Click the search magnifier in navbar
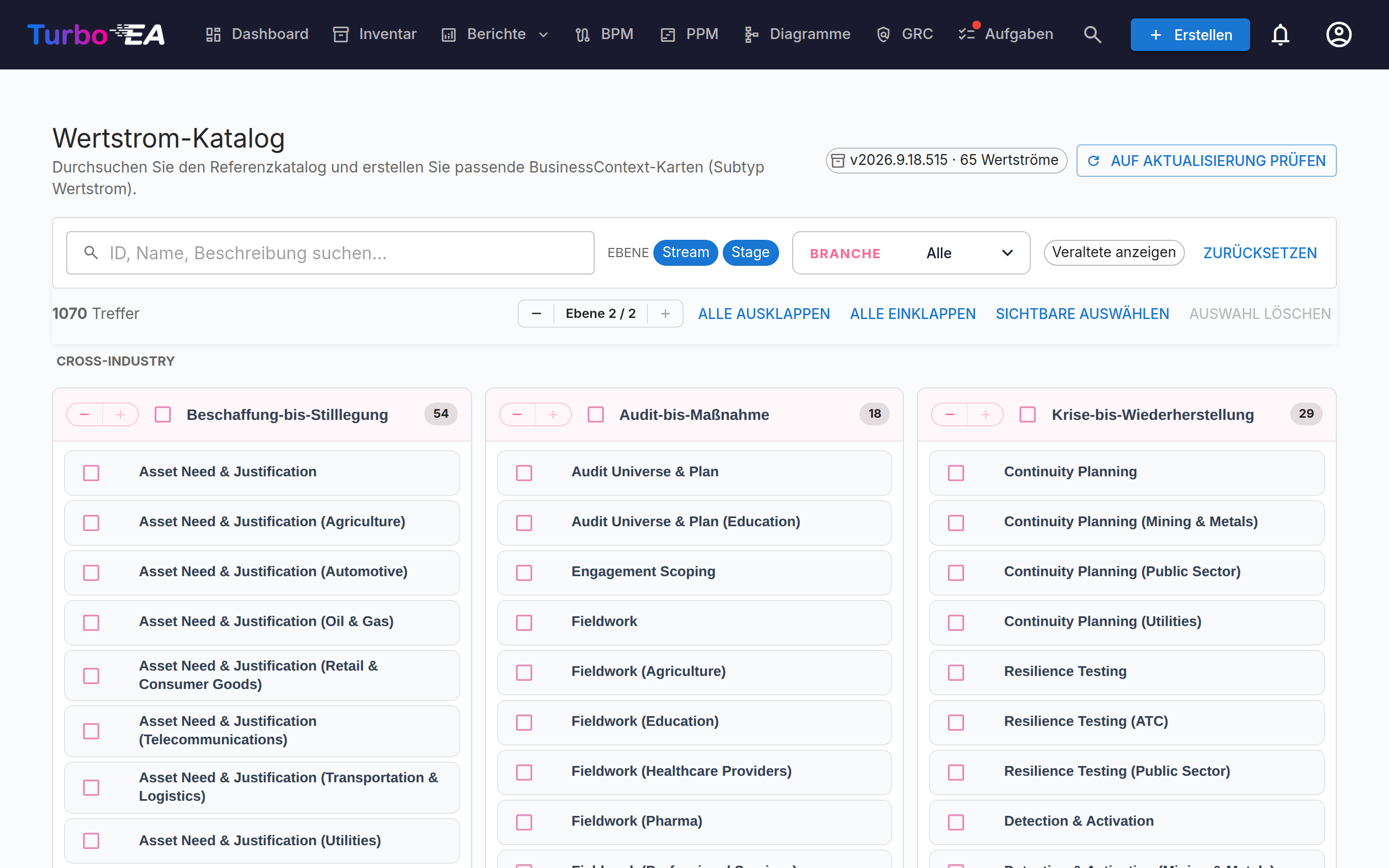This screenshot has height=868, width=1389. (1092, 34)
